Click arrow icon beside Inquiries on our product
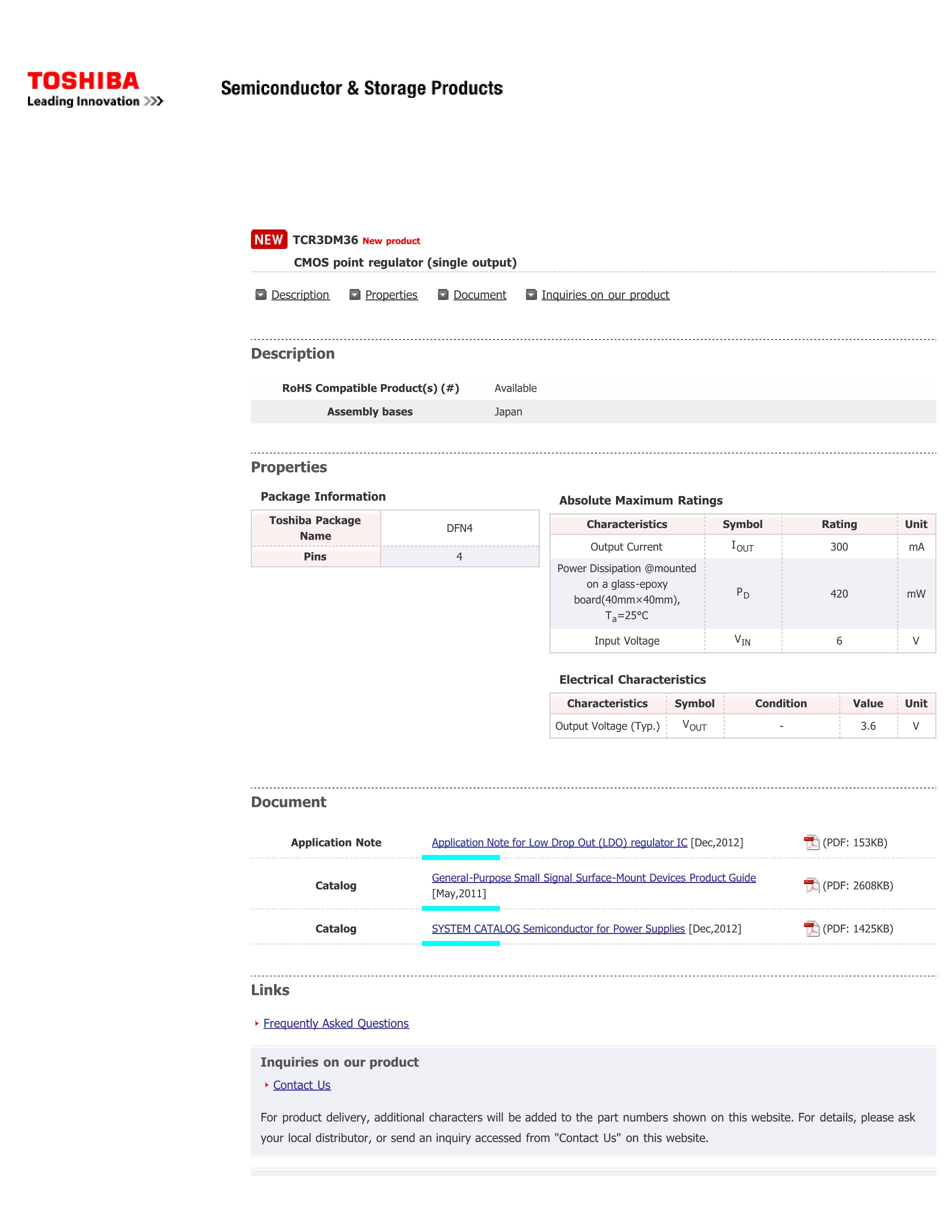 (x=531, y=295)
